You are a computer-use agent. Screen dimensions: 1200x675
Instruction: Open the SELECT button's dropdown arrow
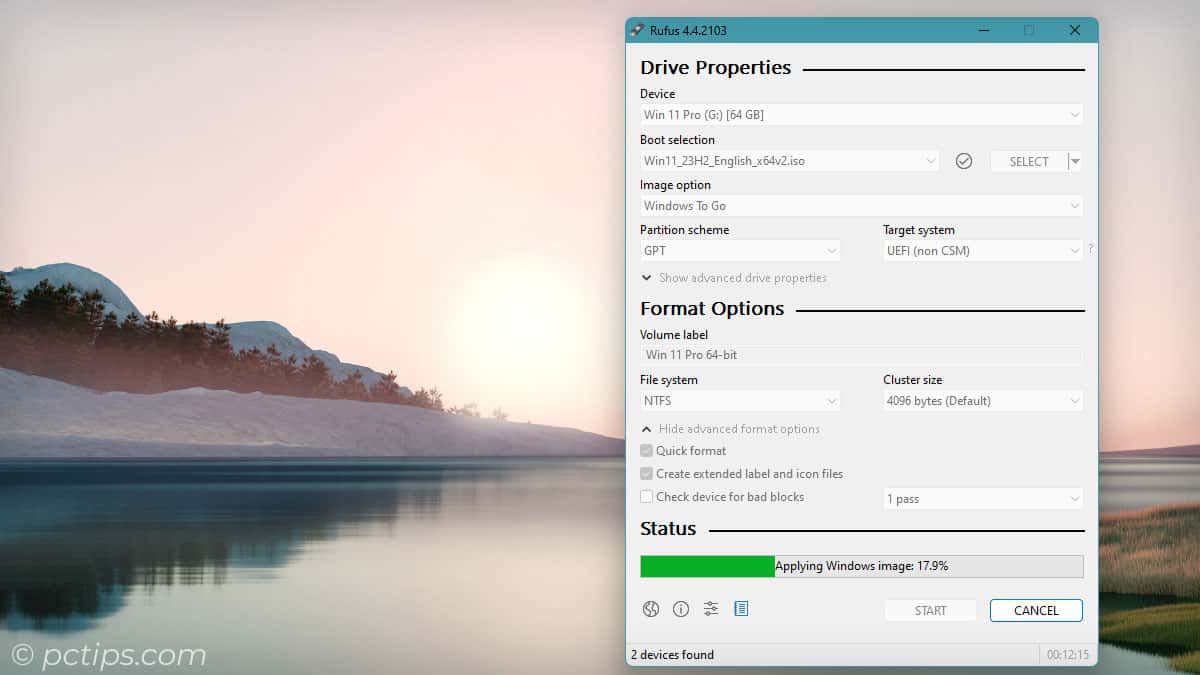[x=1074, y=160]
